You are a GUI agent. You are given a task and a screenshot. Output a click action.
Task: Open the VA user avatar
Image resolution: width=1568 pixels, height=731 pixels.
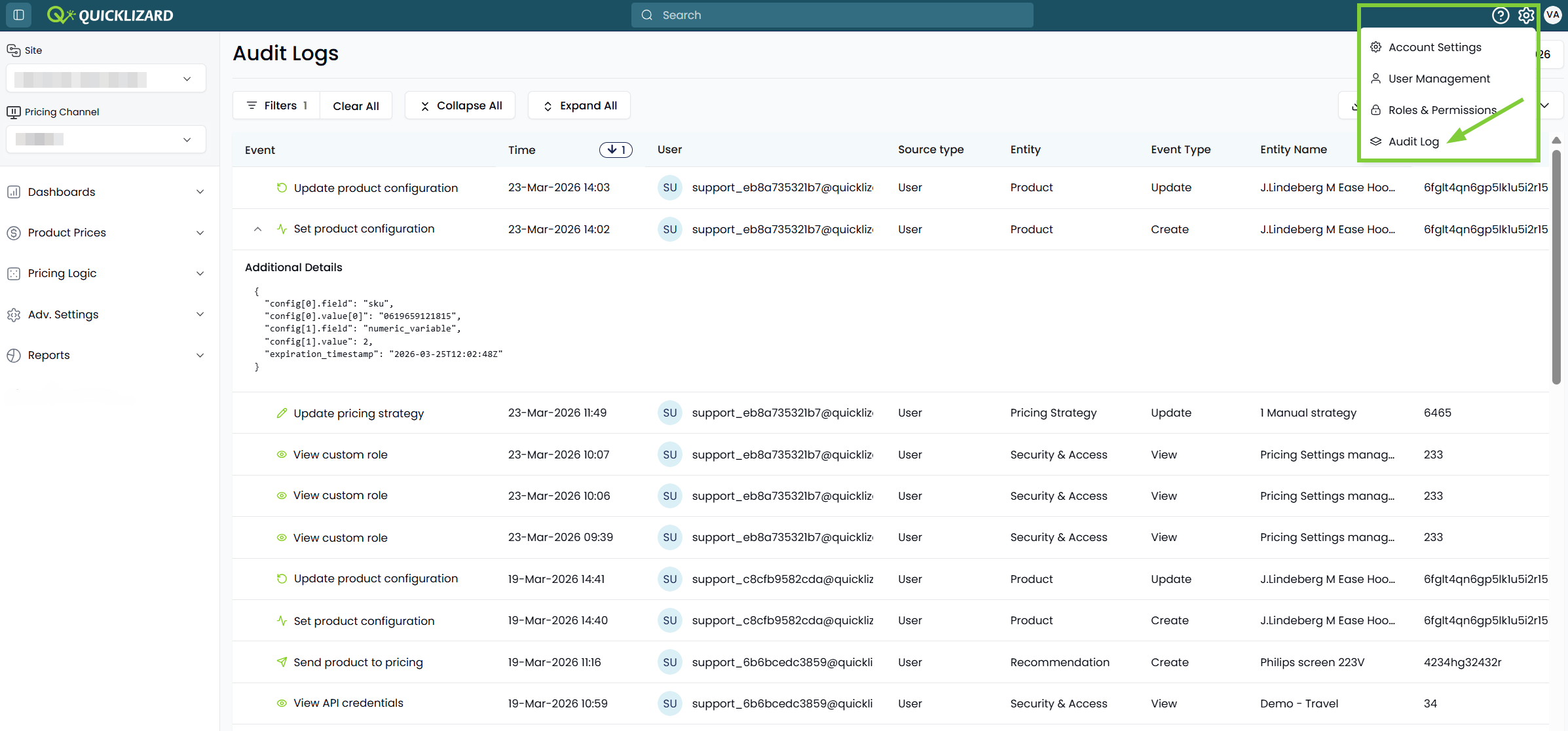click(x=1553, y=15)
